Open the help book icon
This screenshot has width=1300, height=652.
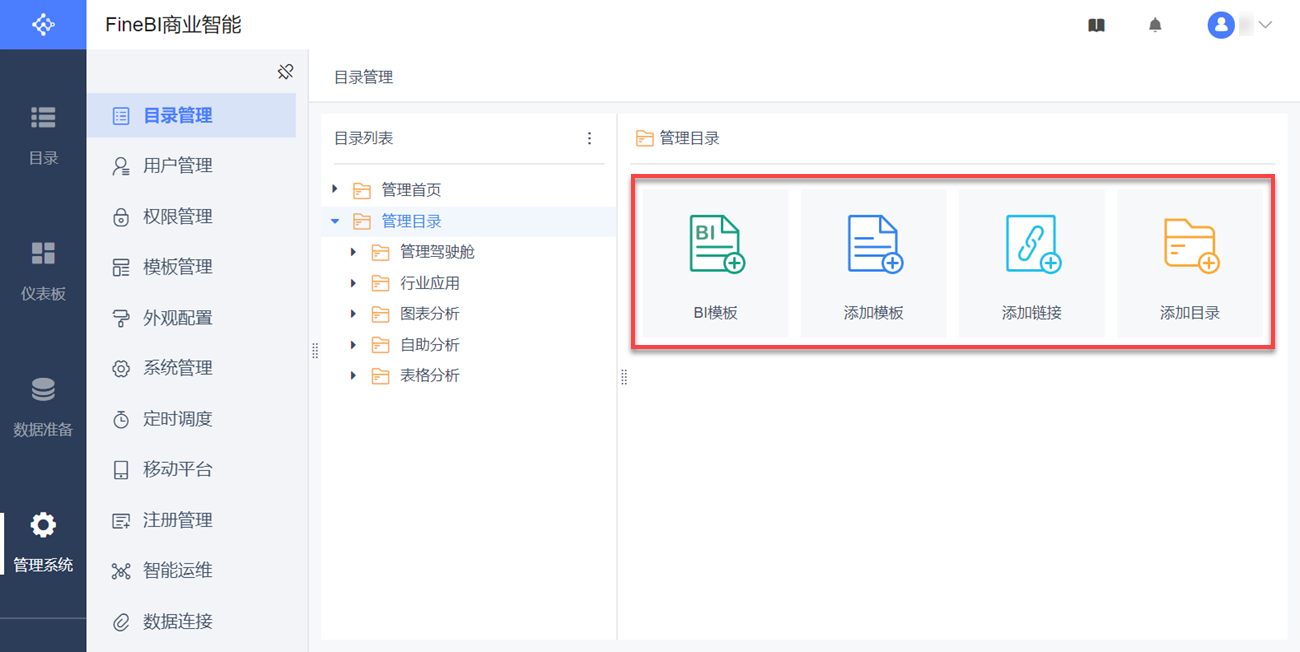(1096, 25)
